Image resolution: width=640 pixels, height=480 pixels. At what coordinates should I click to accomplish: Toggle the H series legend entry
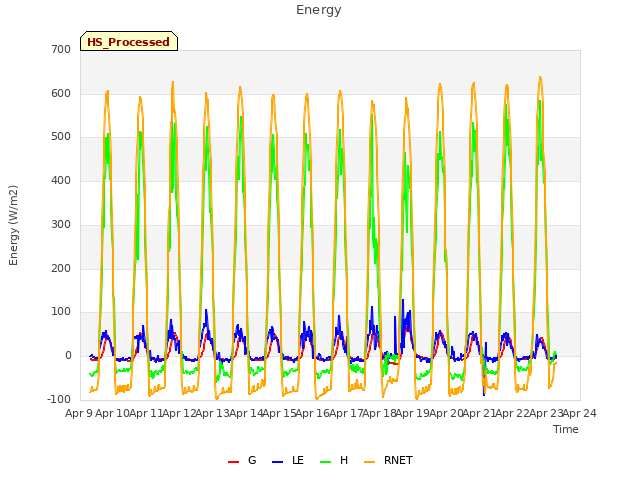334,460
